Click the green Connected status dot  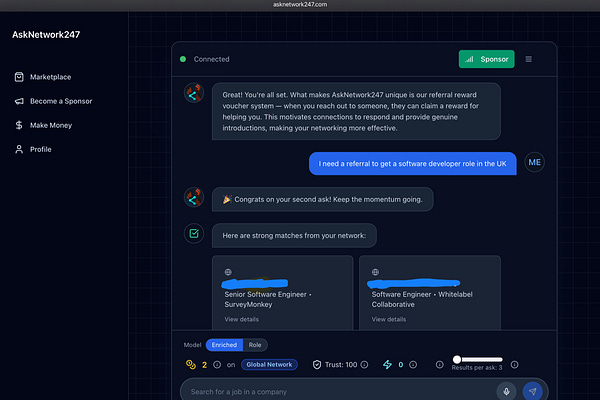coord(183,59)
